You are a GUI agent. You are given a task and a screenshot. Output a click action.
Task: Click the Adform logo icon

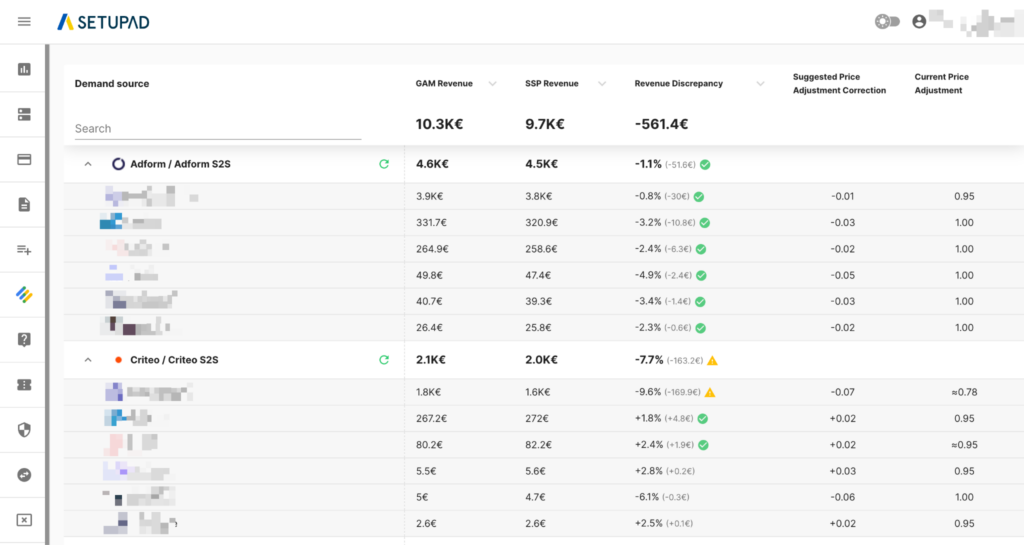pyautogui.click(x=118, y=164)
